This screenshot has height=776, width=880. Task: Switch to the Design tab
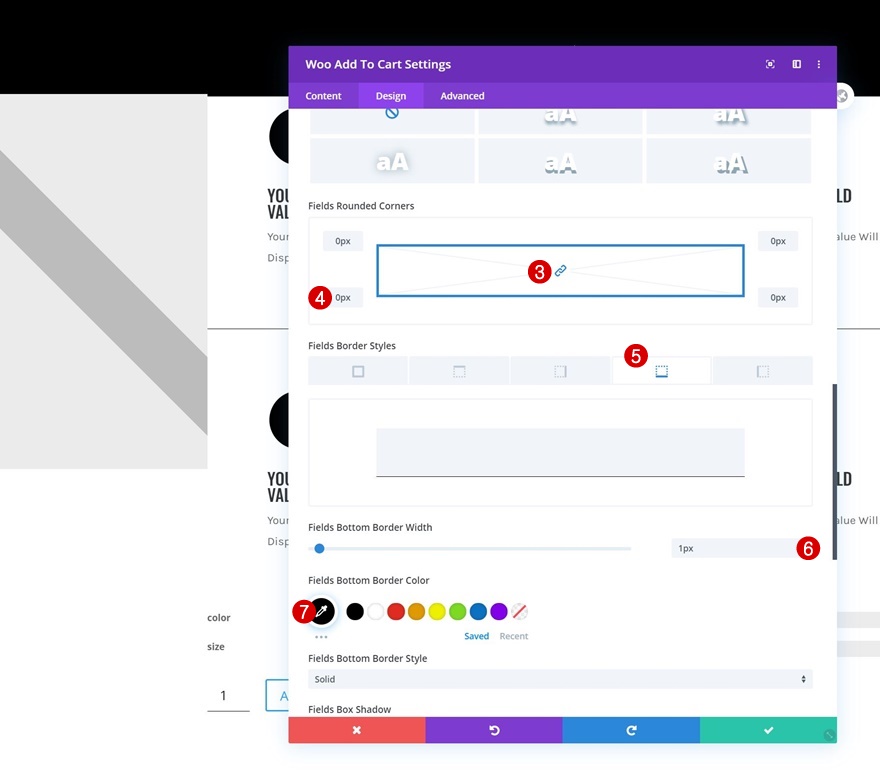(391, 96)
